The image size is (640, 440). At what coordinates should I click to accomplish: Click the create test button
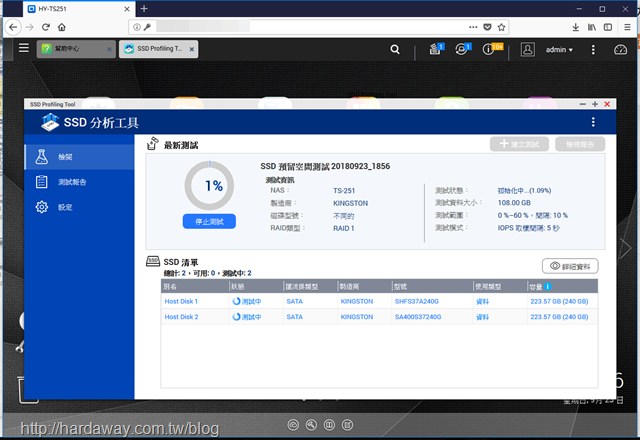pyautogui.click(x=519, y=144)
